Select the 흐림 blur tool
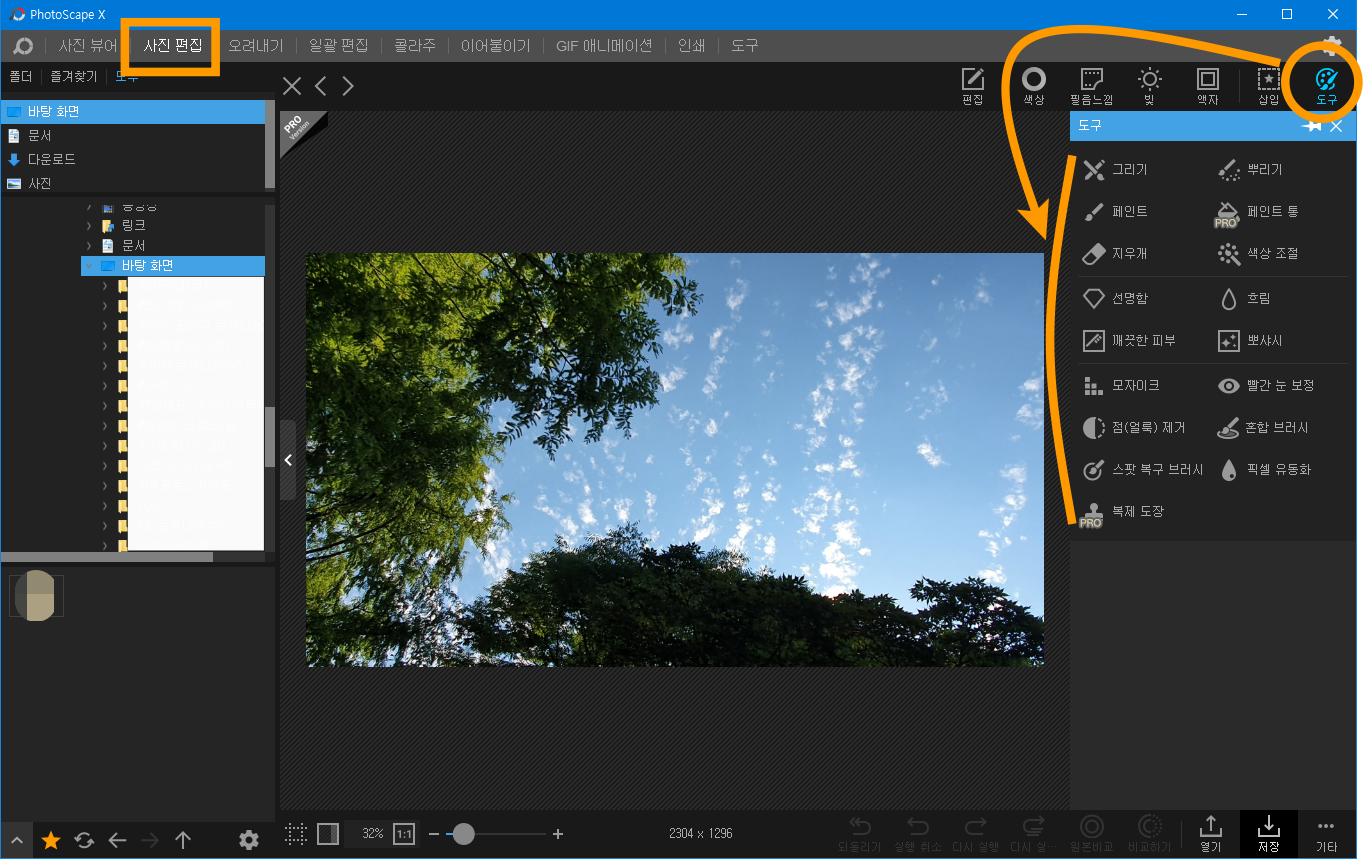 1244,299
